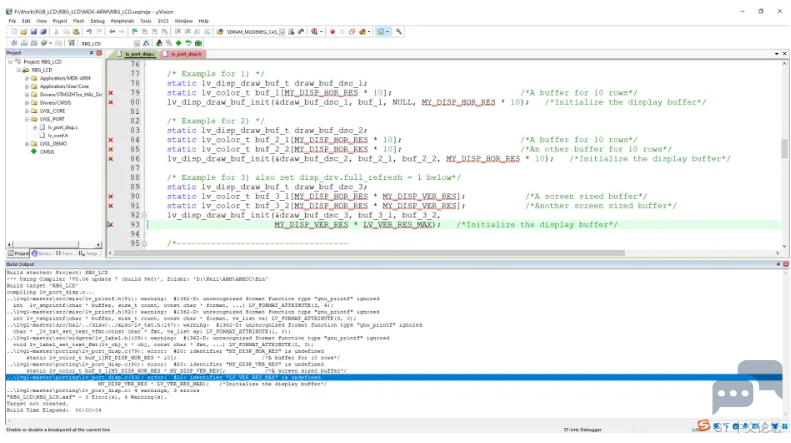Switch to the Templates tab in Project panel
This screenshot has width=791, height=443.
[89, 253]
